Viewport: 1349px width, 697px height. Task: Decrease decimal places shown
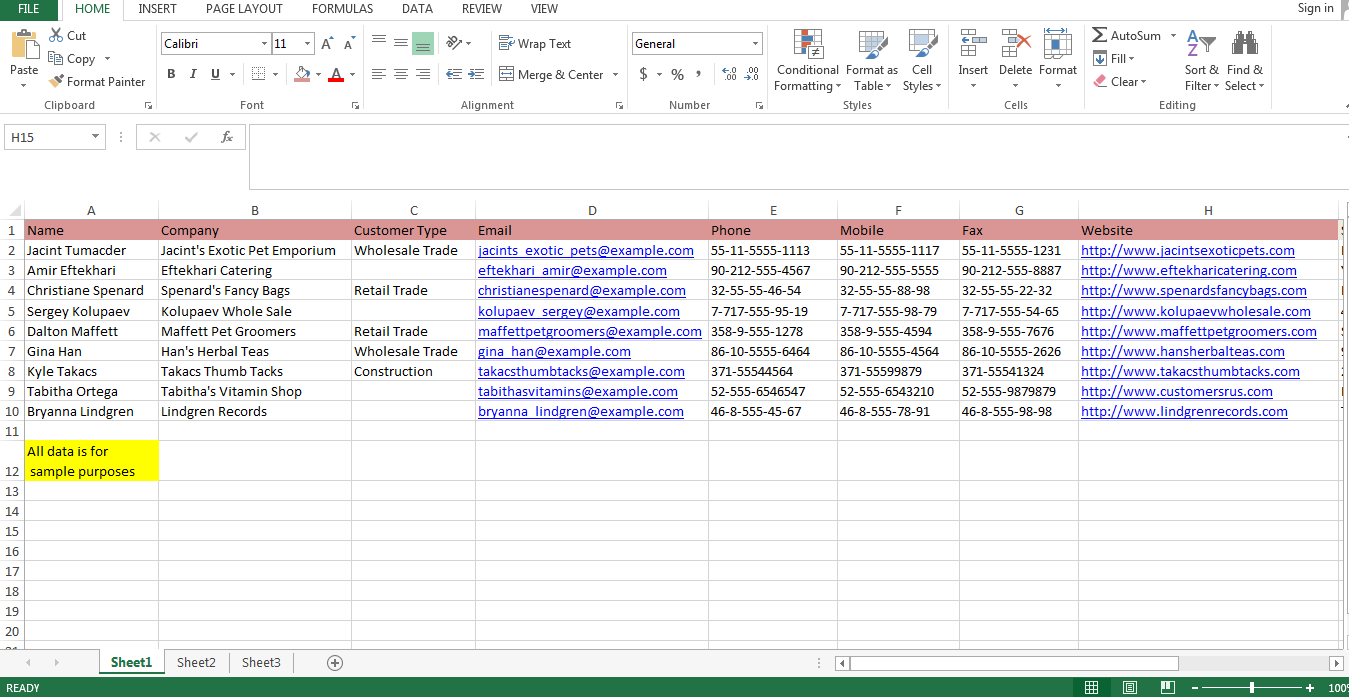[751, 74]
